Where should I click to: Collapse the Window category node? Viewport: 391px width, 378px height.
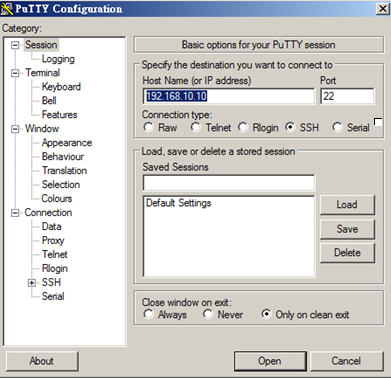[15, 129]
